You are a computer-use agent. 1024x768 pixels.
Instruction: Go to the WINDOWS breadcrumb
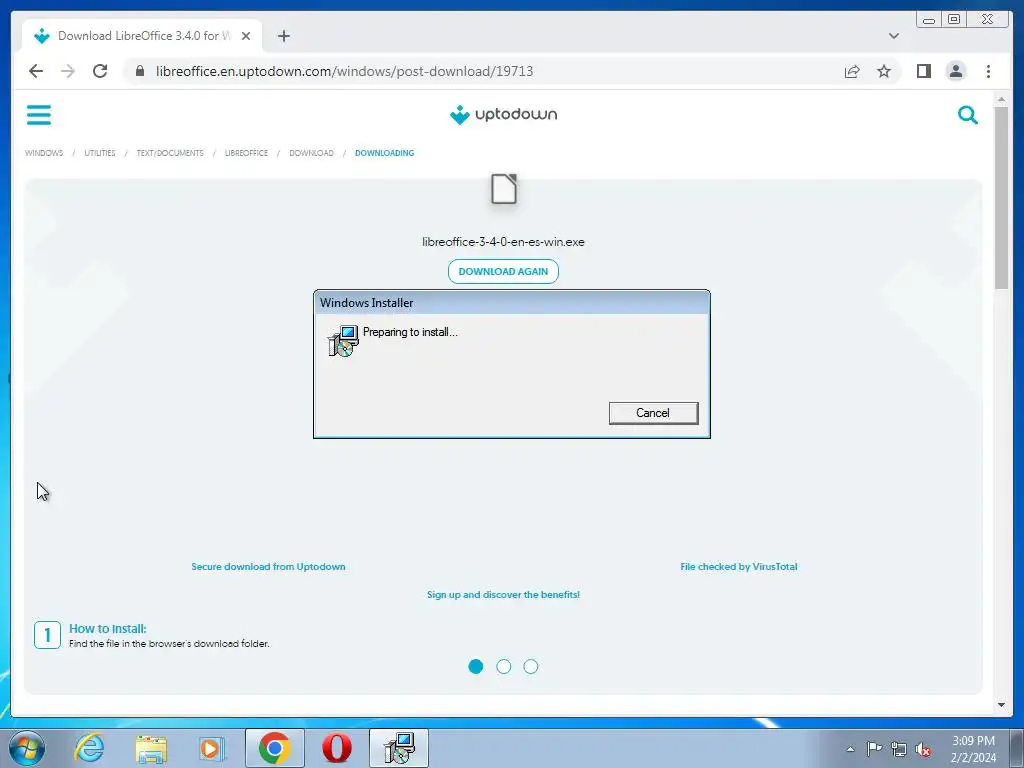pos(44,153)
